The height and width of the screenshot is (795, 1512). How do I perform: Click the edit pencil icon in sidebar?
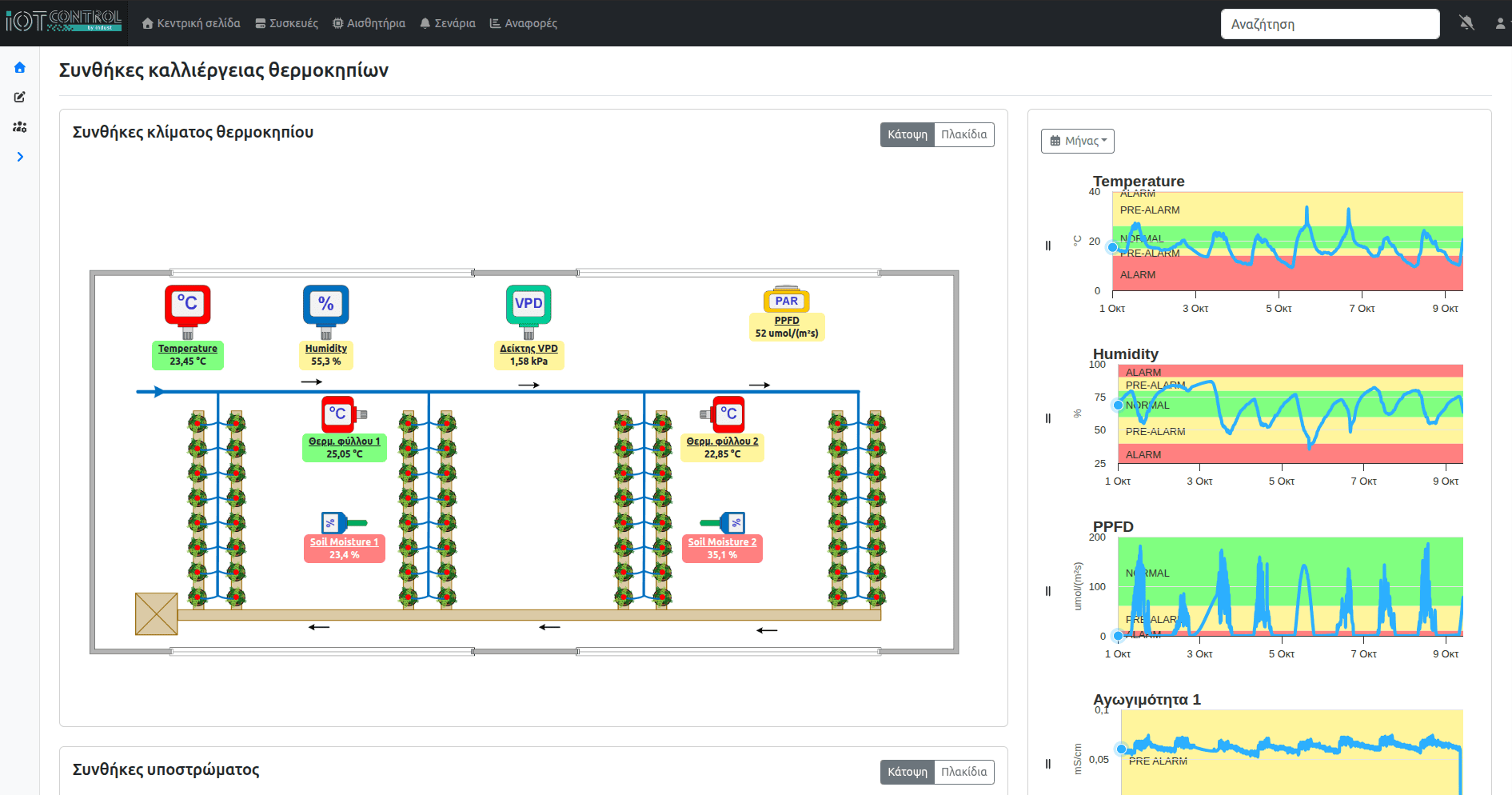(20, 98)
